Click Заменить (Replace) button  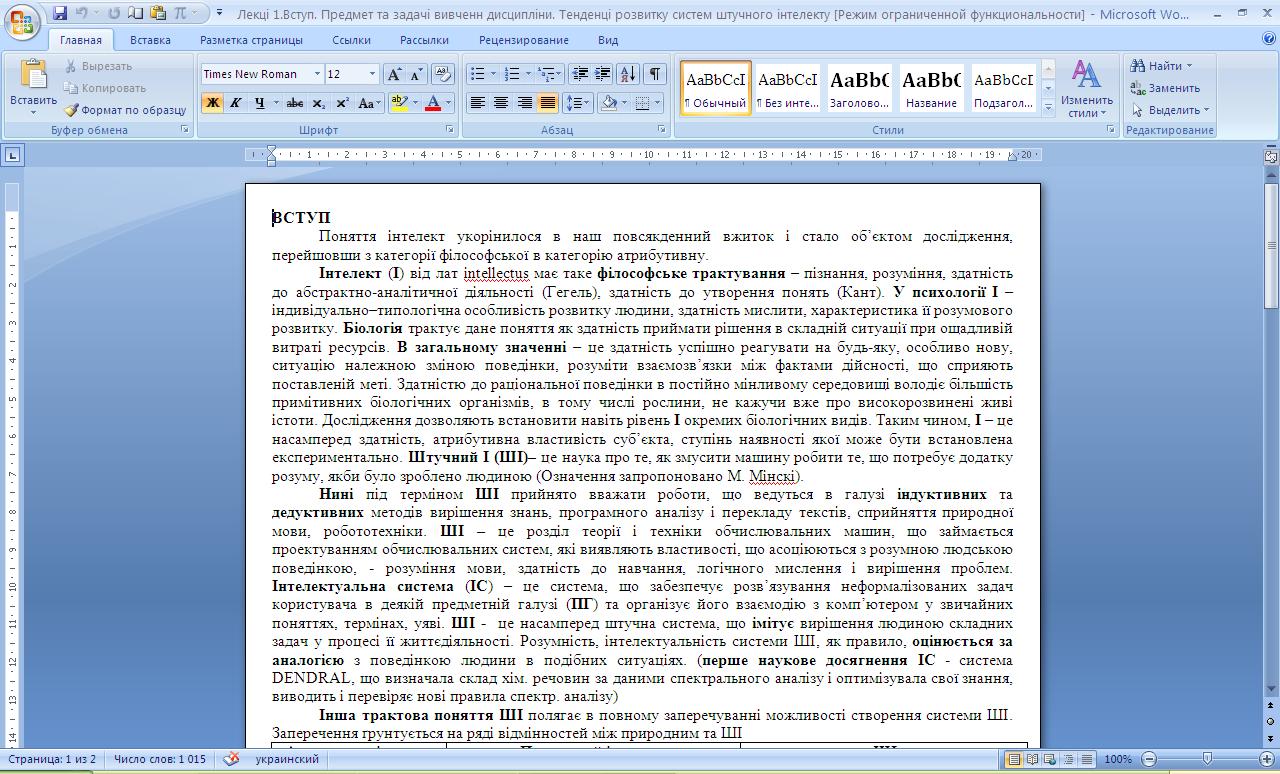tap(1165, 88)
